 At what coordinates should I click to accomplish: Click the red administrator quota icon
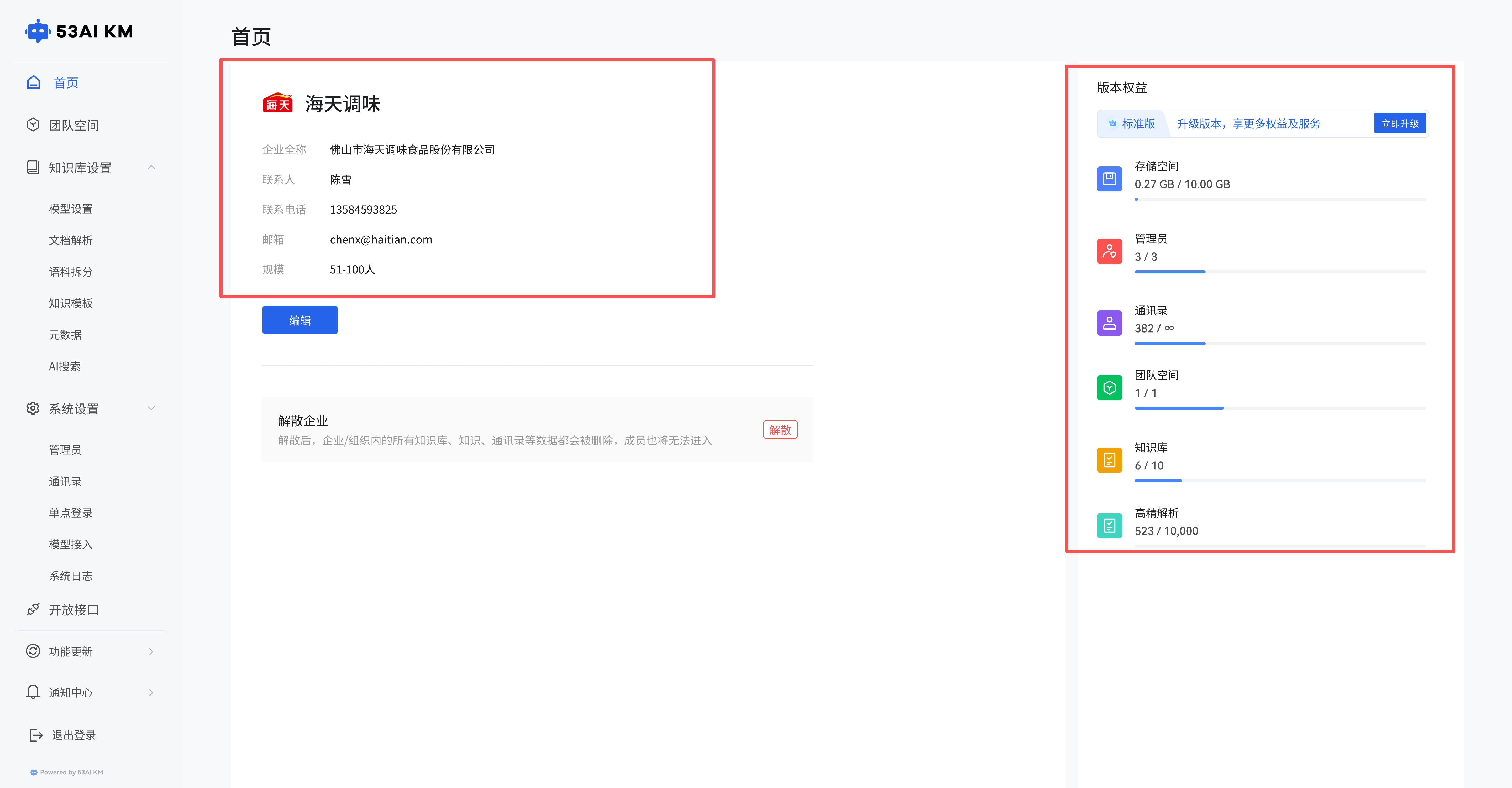[x=1109, y=251]
